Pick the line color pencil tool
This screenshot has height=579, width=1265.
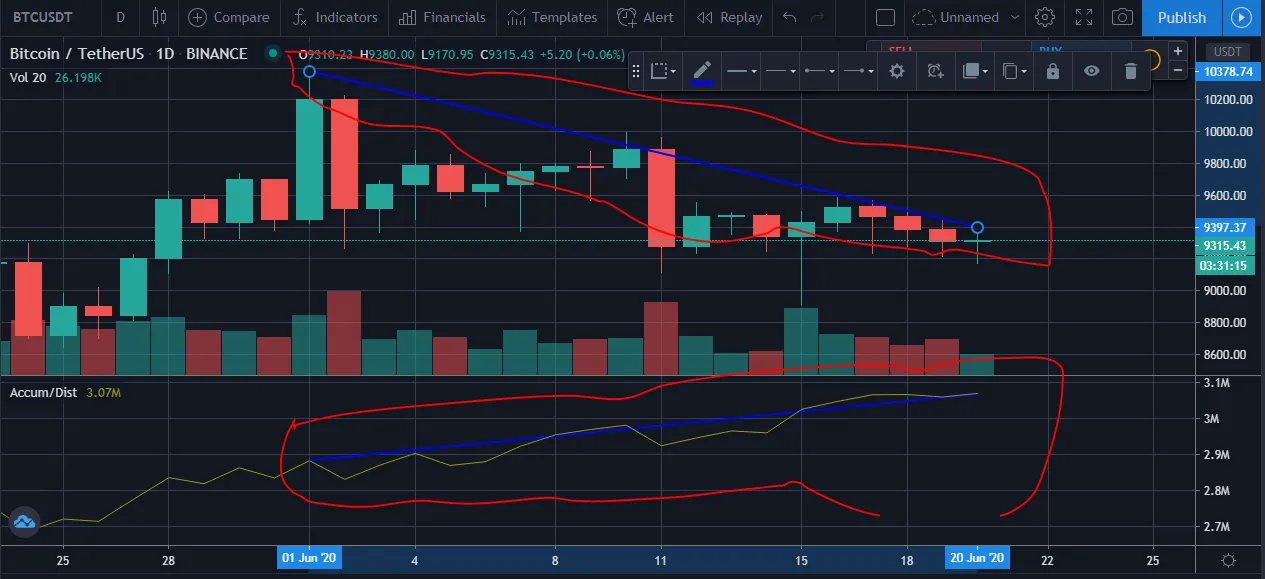[702, 71]
